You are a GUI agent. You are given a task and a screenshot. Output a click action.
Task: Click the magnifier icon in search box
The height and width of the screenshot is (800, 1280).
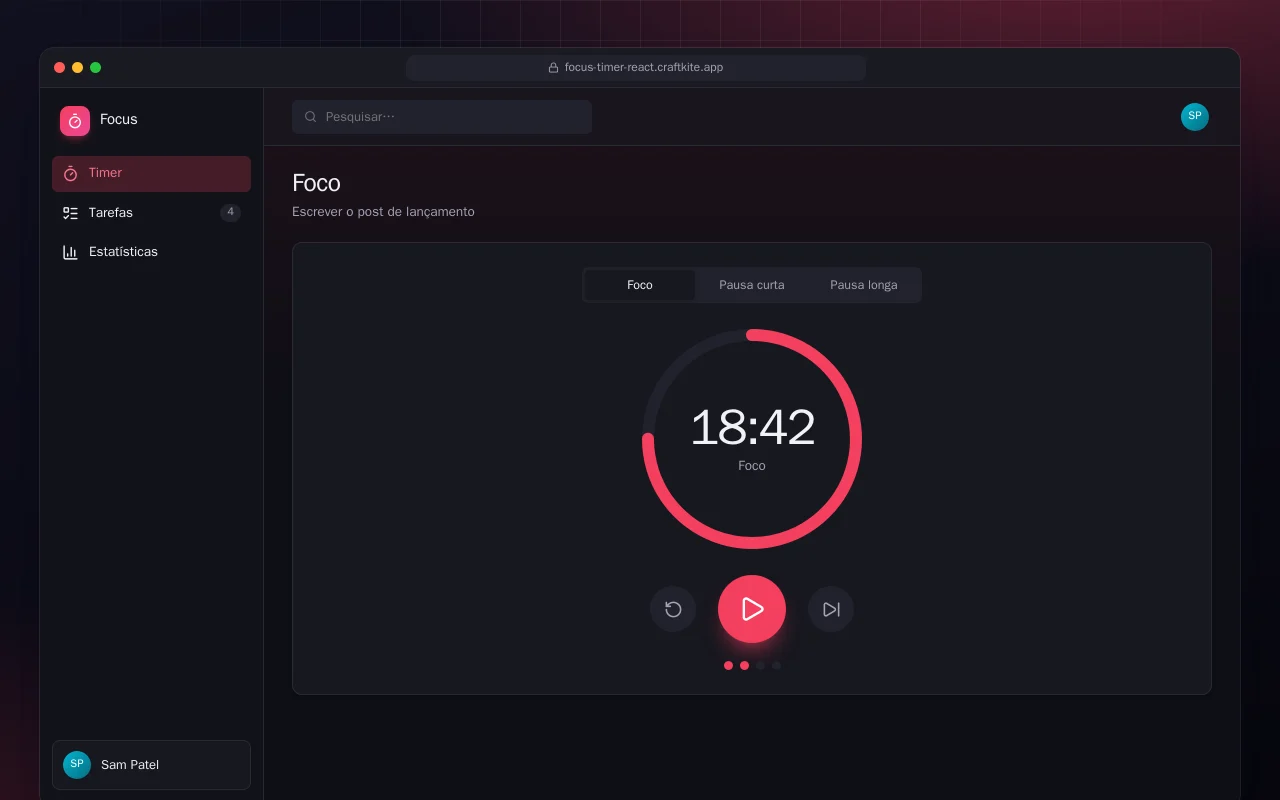coord(310,117)
